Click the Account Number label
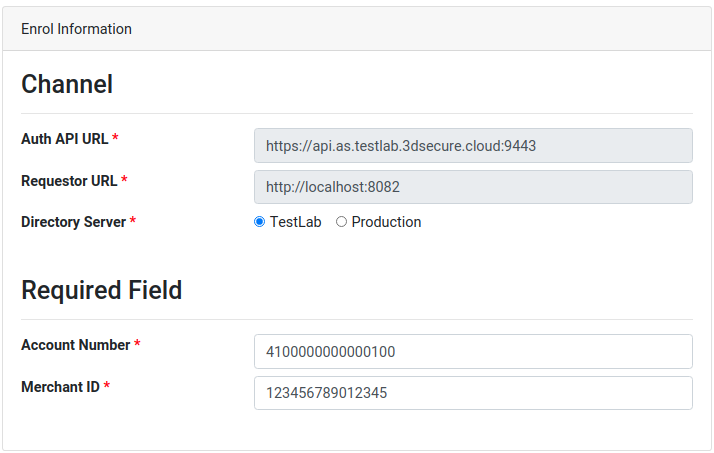 coord(76,345)
